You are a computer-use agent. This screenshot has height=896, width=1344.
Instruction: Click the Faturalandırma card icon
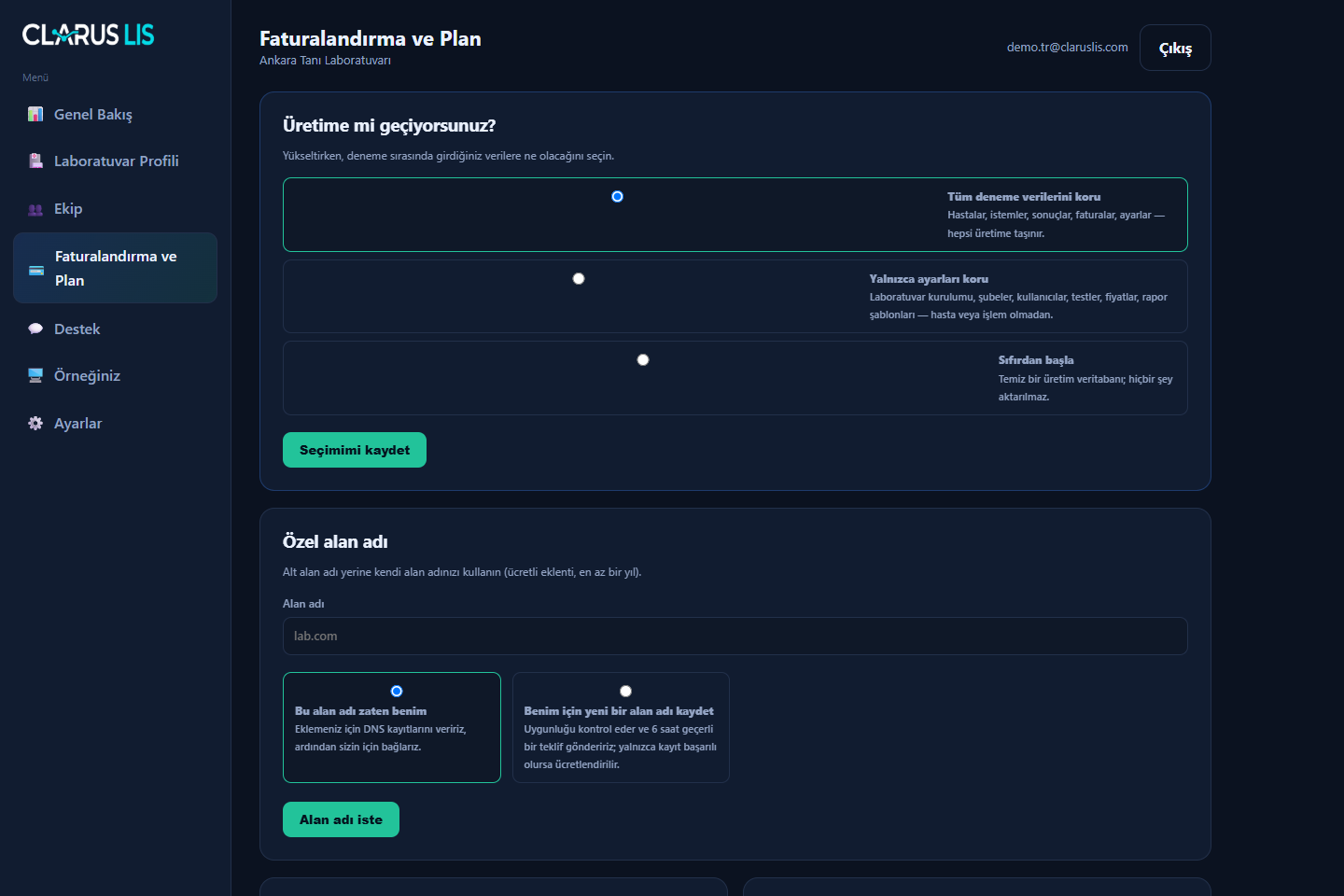point(36,270)
